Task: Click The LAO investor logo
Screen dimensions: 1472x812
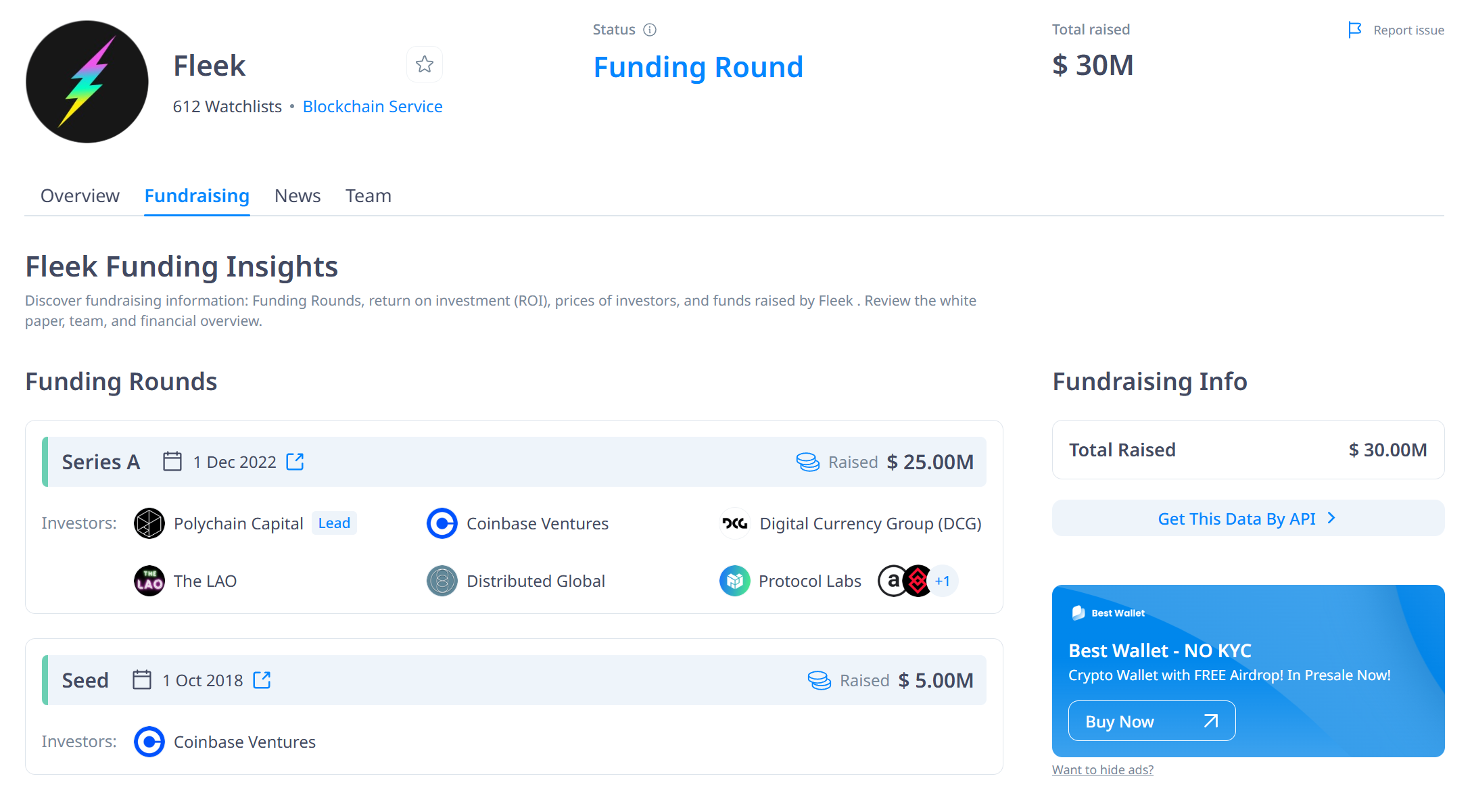Action: (149, 581)
